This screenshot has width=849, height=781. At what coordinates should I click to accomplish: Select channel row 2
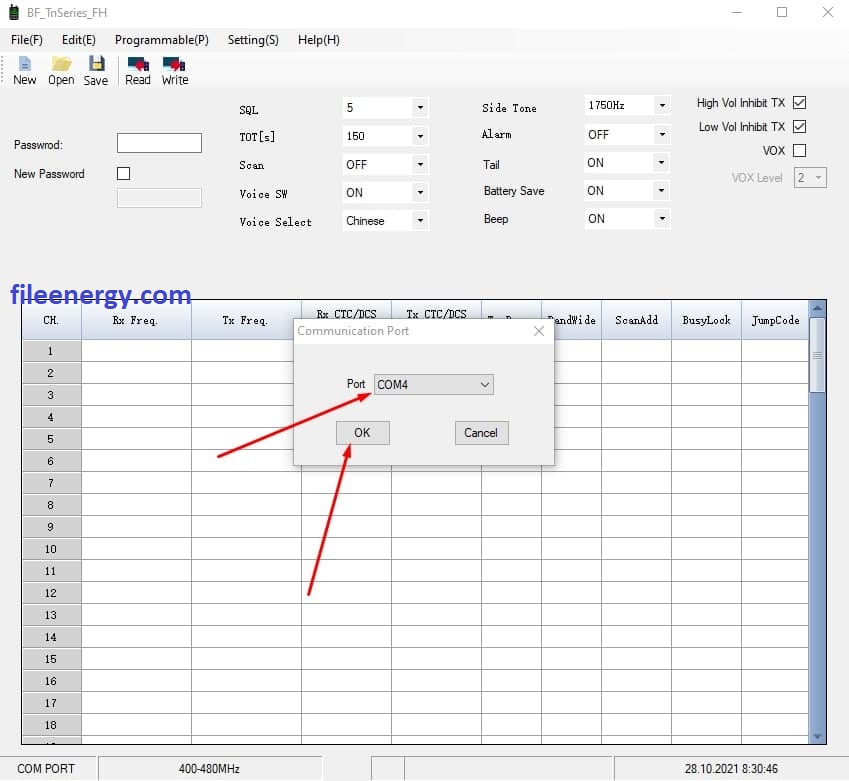tap(52, 373)
